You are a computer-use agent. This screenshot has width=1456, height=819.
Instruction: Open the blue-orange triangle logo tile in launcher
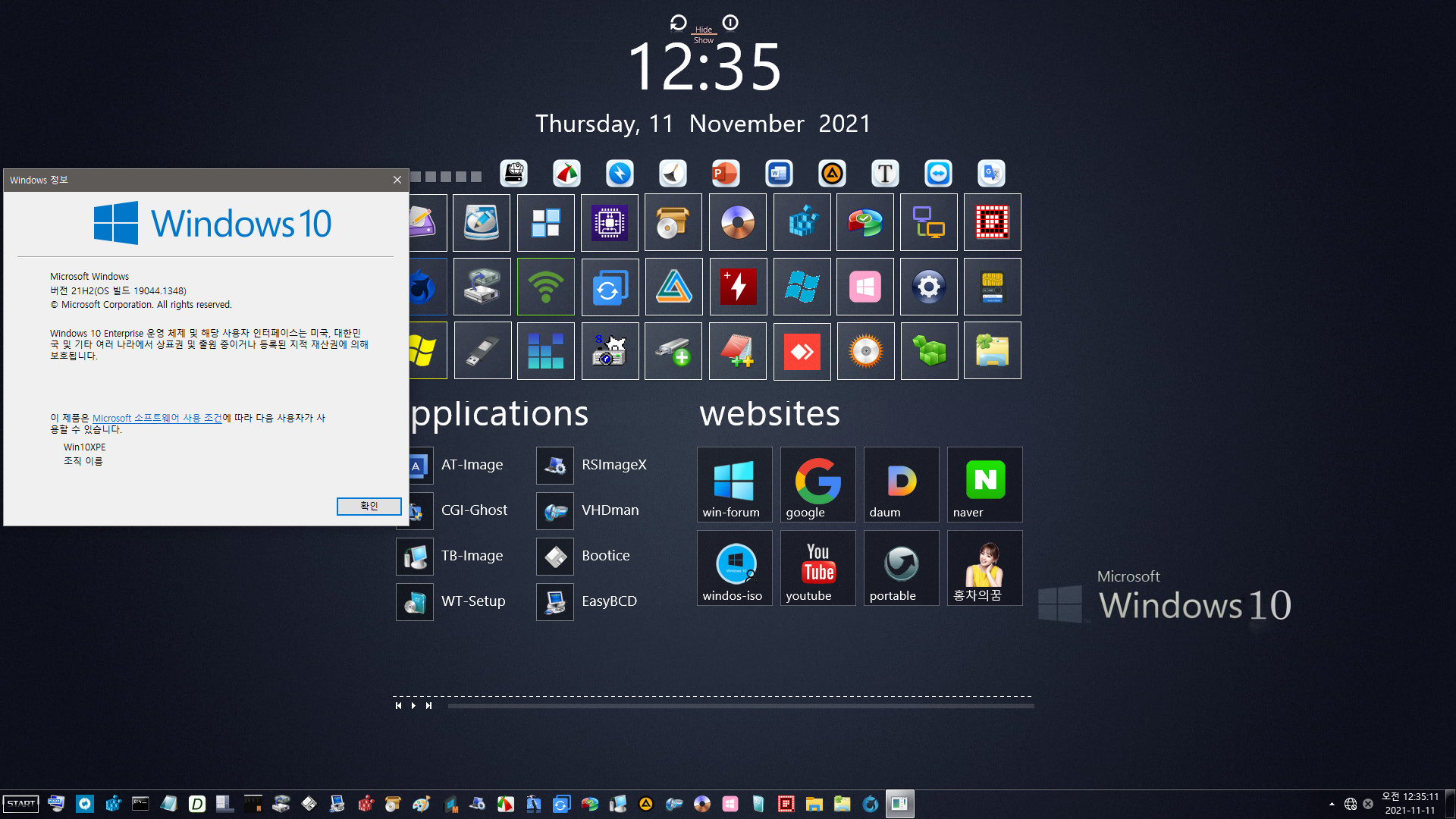(x=673, y=287)
